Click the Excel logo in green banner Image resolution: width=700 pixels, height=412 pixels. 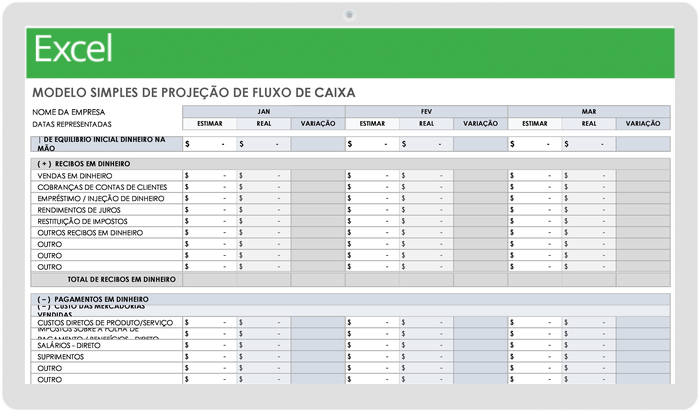tap(73, 48)
